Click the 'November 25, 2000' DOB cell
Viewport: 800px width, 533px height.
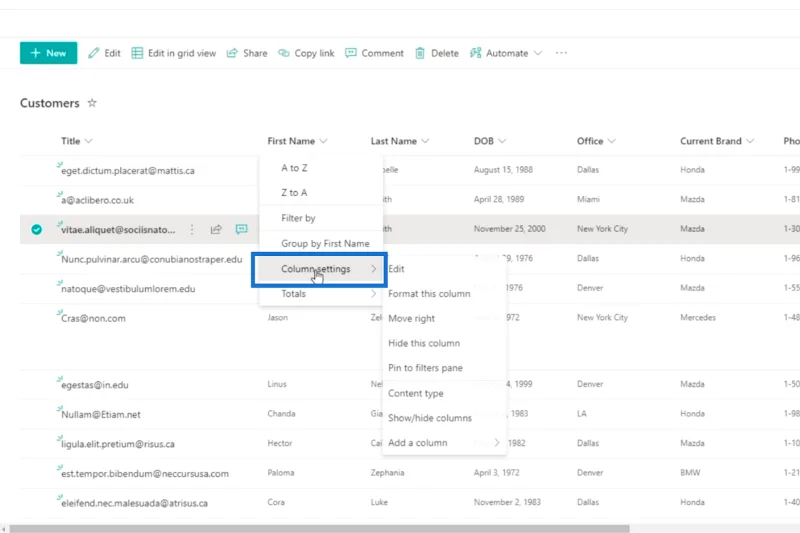click(x=509, y=229)
